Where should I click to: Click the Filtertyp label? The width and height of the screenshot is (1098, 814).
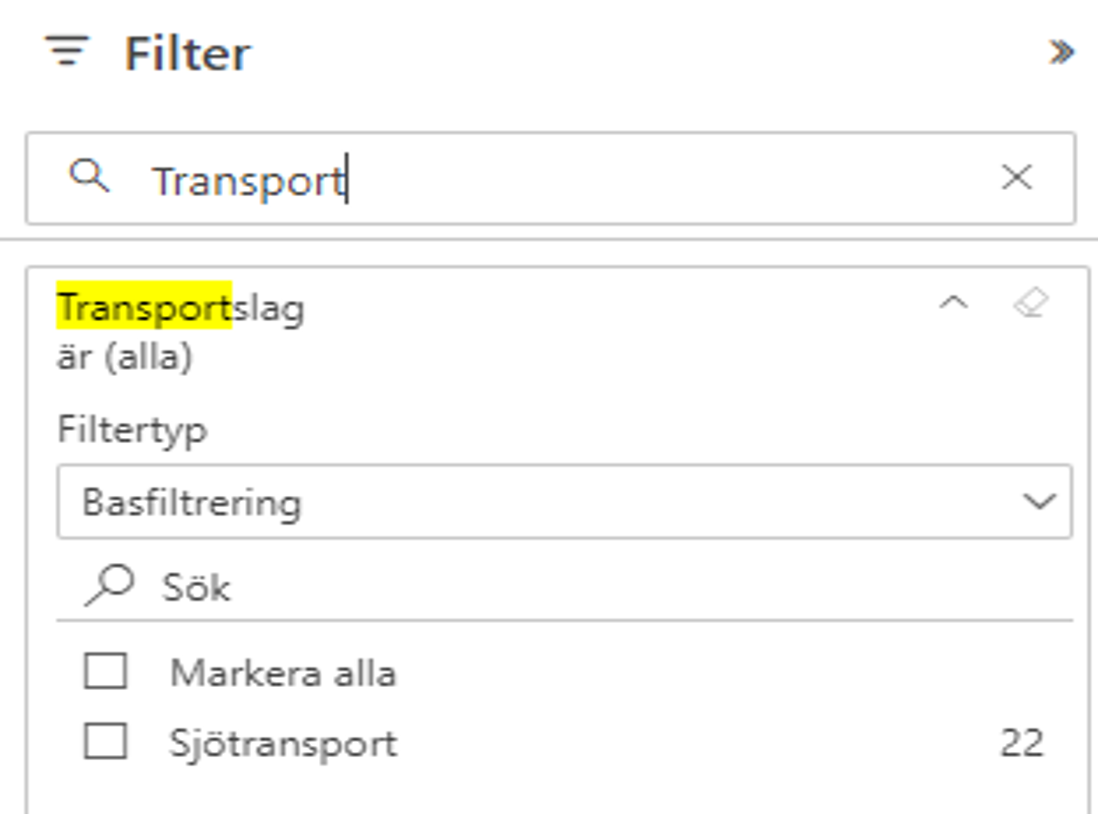[132, 429]
